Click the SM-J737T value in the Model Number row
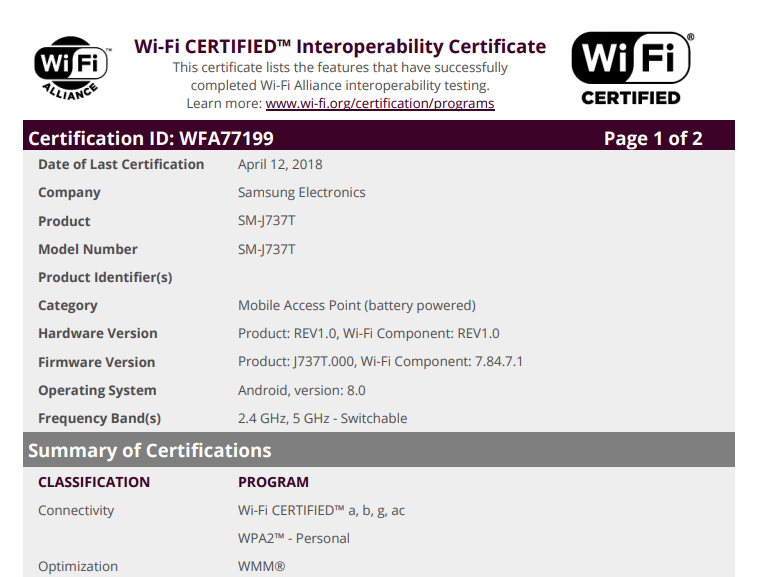Image resolution: width=757 pixels, height=577 pixels. coord(266,249)
